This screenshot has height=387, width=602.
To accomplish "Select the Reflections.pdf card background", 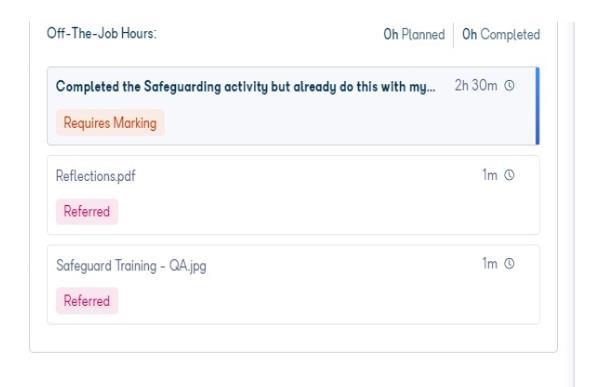I will [293, 195].
